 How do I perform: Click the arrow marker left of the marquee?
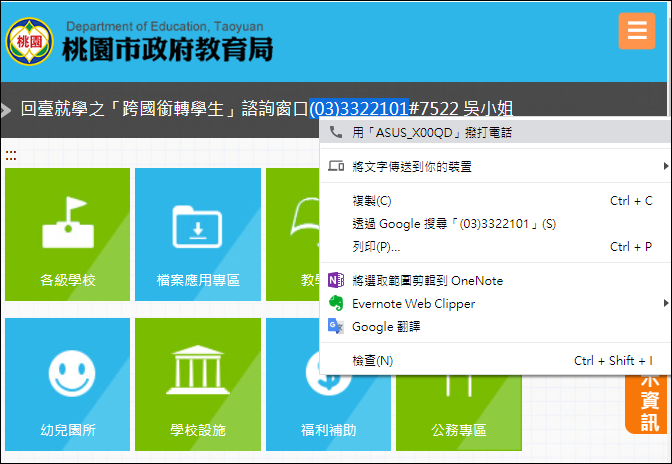pos(6,110)
